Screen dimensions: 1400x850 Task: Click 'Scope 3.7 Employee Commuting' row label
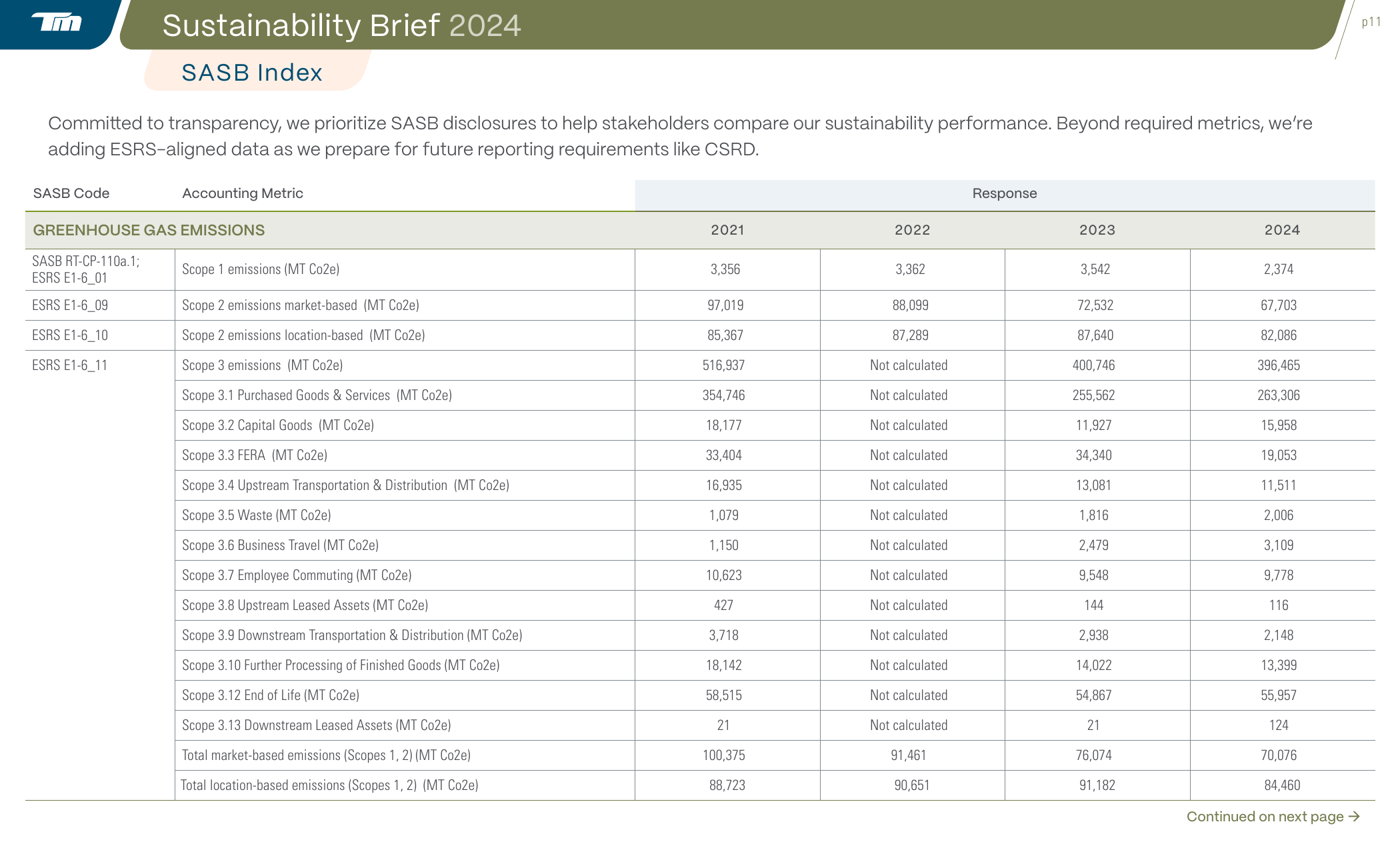297,575
